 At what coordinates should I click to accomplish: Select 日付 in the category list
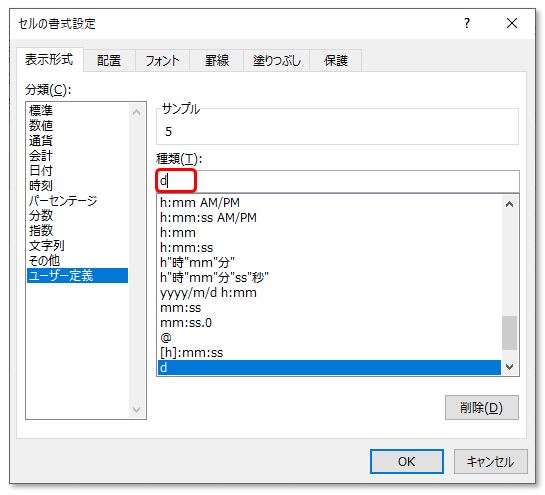tap(41, 171)
